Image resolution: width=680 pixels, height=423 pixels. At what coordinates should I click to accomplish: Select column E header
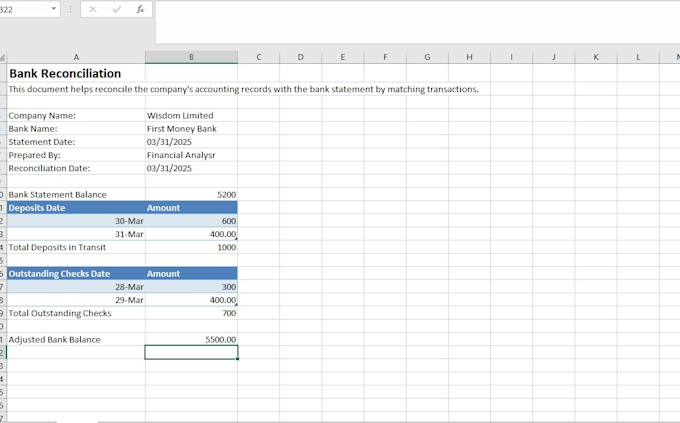pos(343,57)
